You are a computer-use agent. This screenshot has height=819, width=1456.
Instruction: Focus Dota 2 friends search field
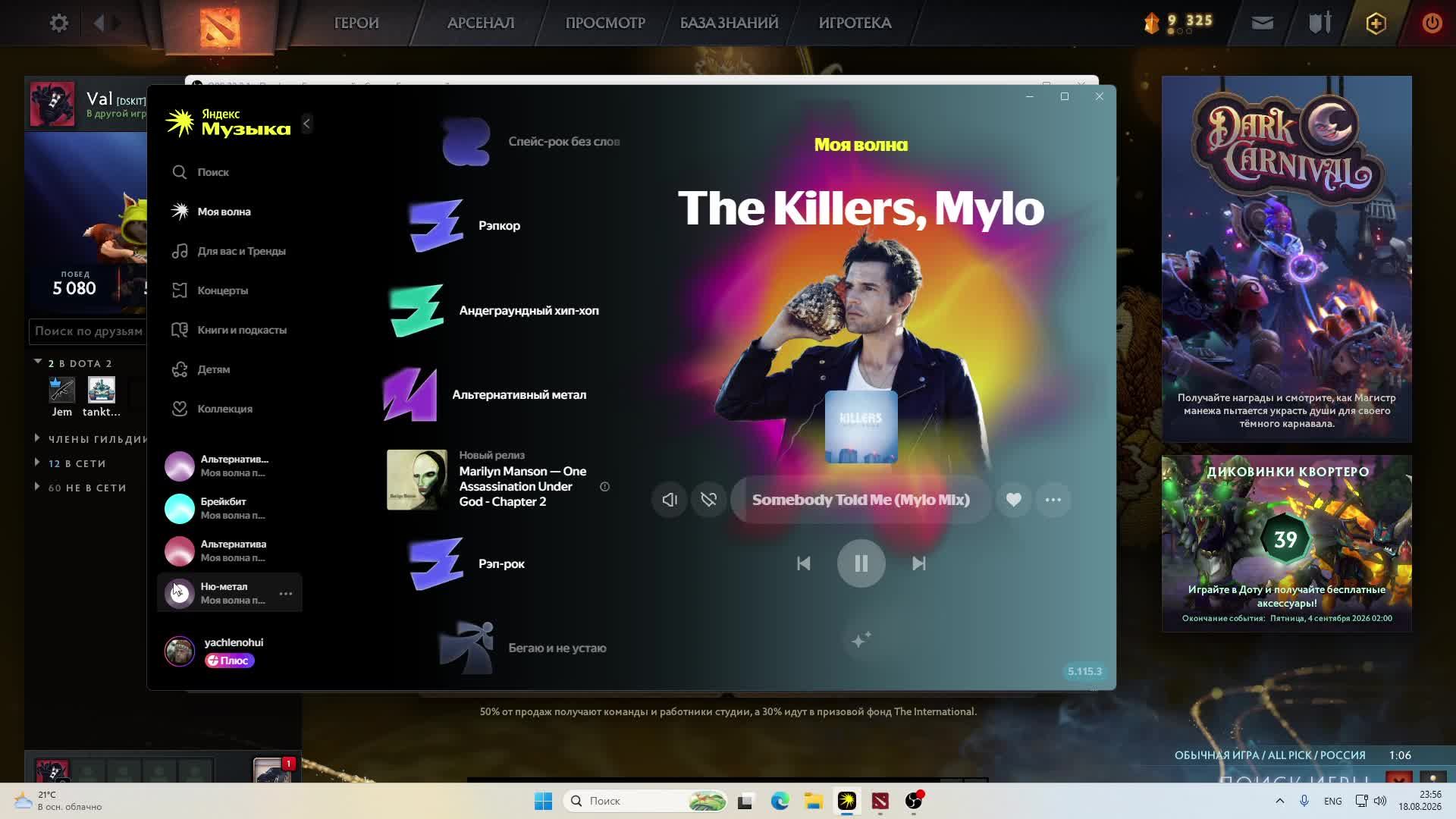click(88, 331)
